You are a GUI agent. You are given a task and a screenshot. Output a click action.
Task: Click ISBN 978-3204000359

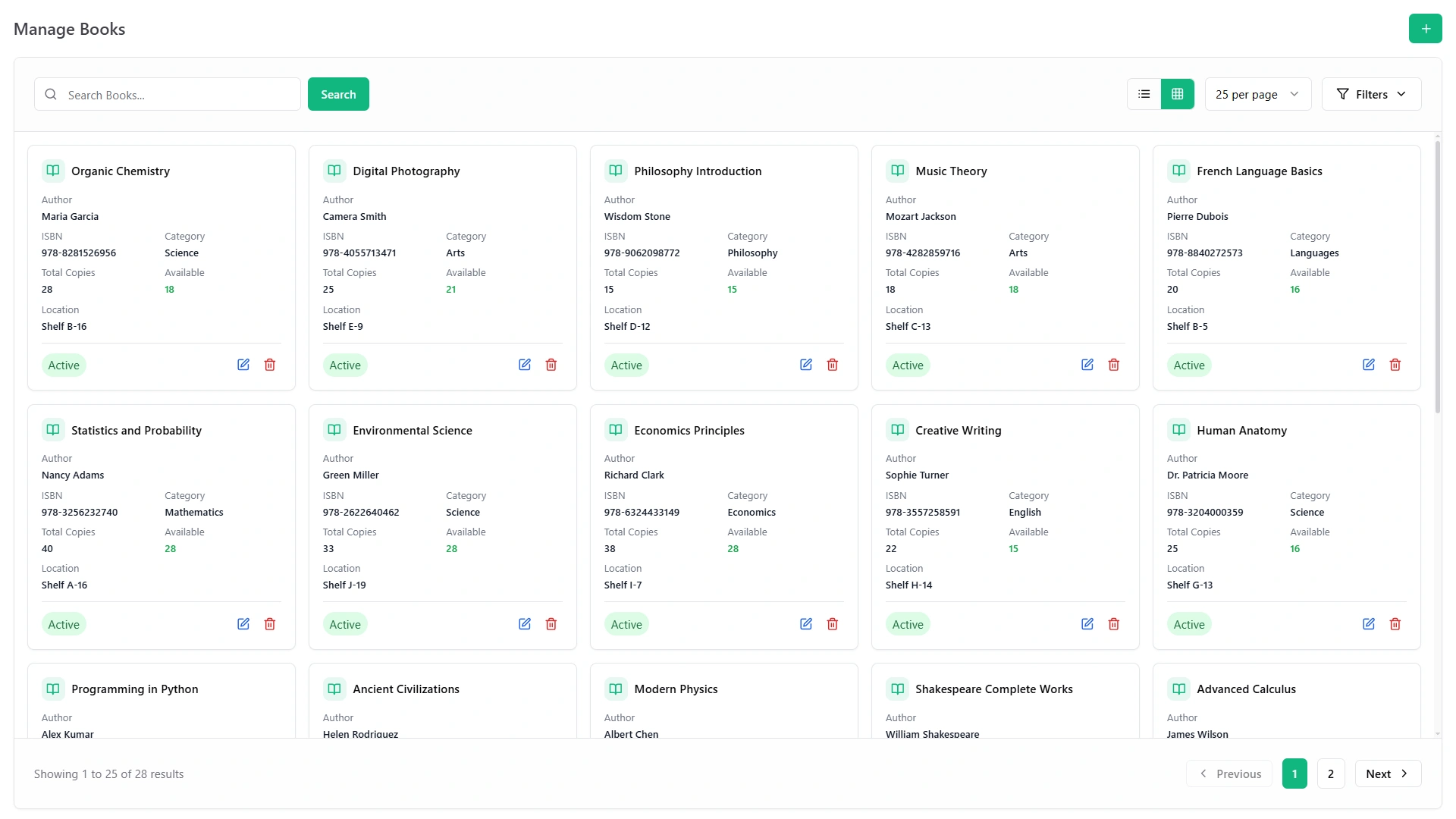click(x=1205, y=513)
